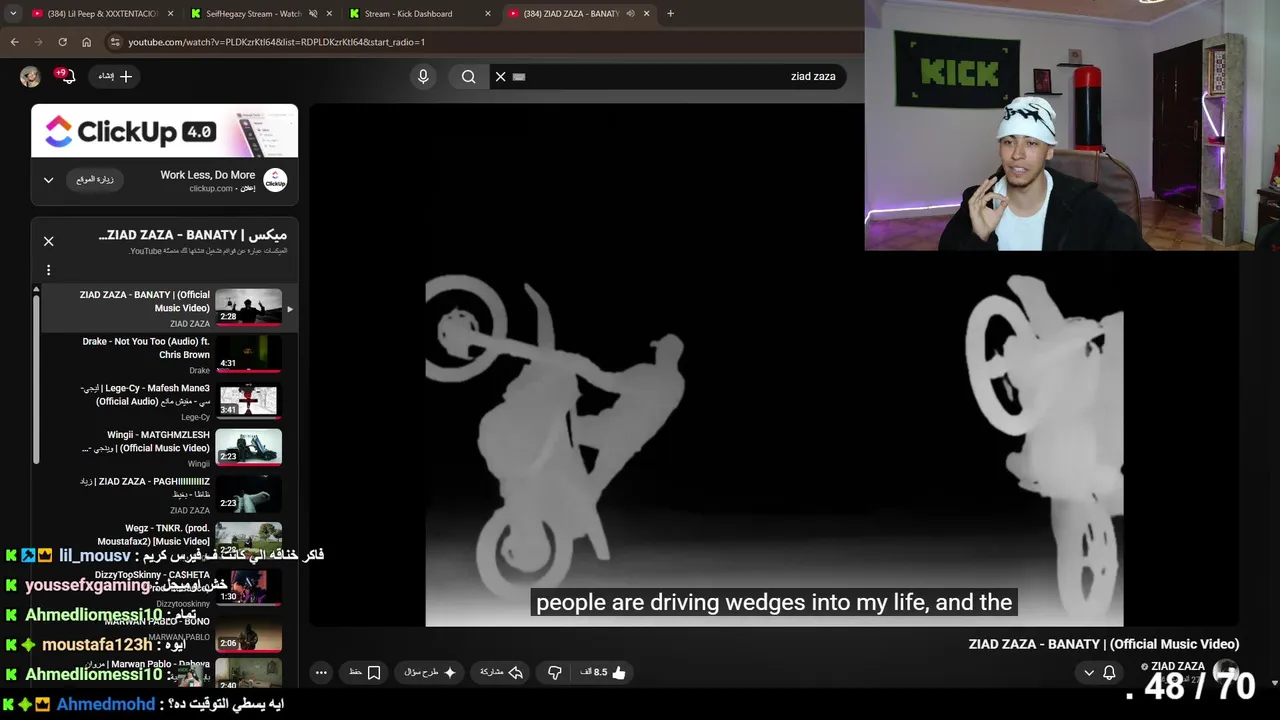1280x720 pixels.
Task: Open the browser home page
Action: pyautogui.click(x=86, y=42)
